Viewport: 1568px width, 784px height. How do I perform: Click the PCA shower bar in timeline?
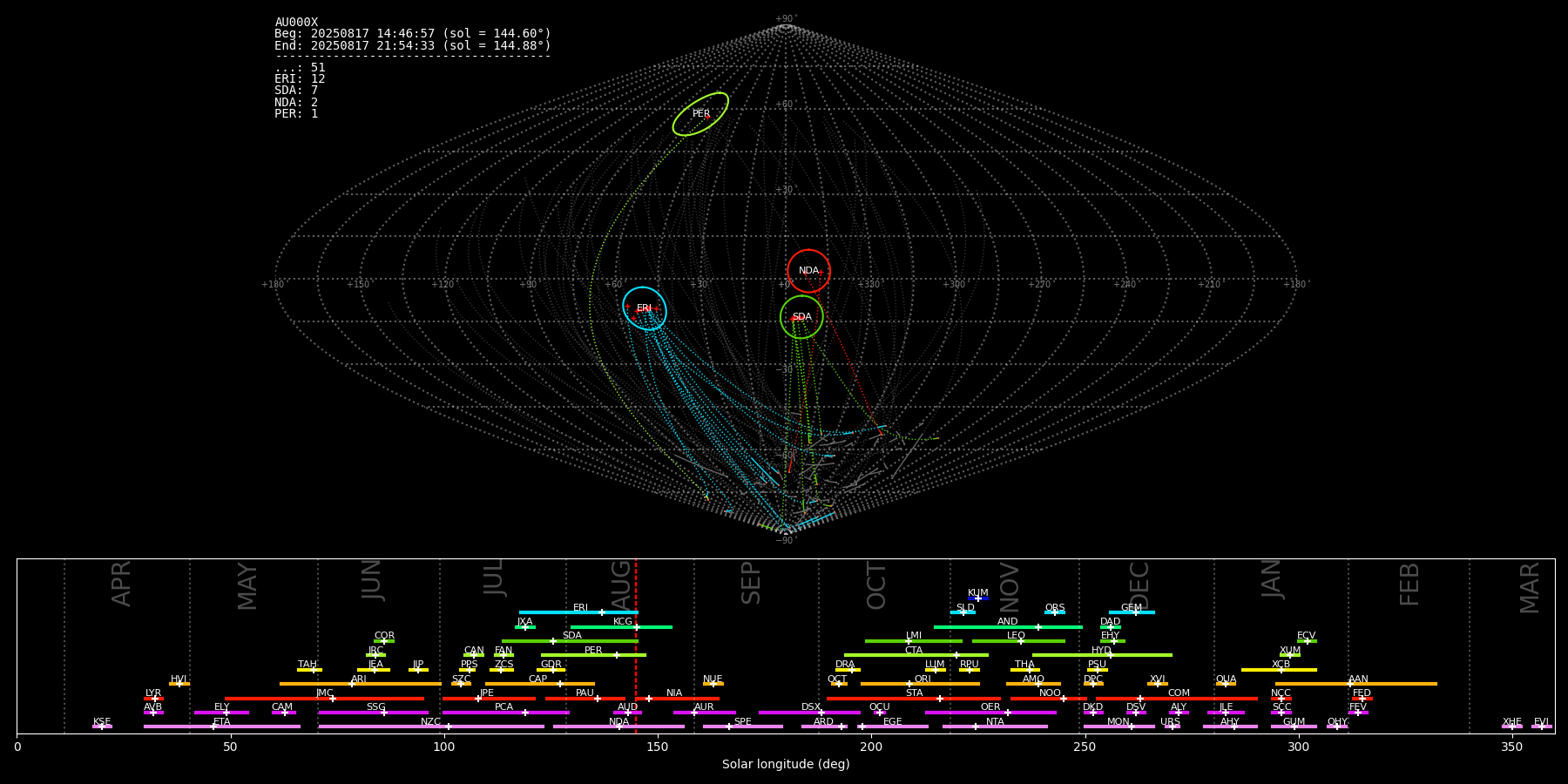pyautogui.click(x=505, y=713)
